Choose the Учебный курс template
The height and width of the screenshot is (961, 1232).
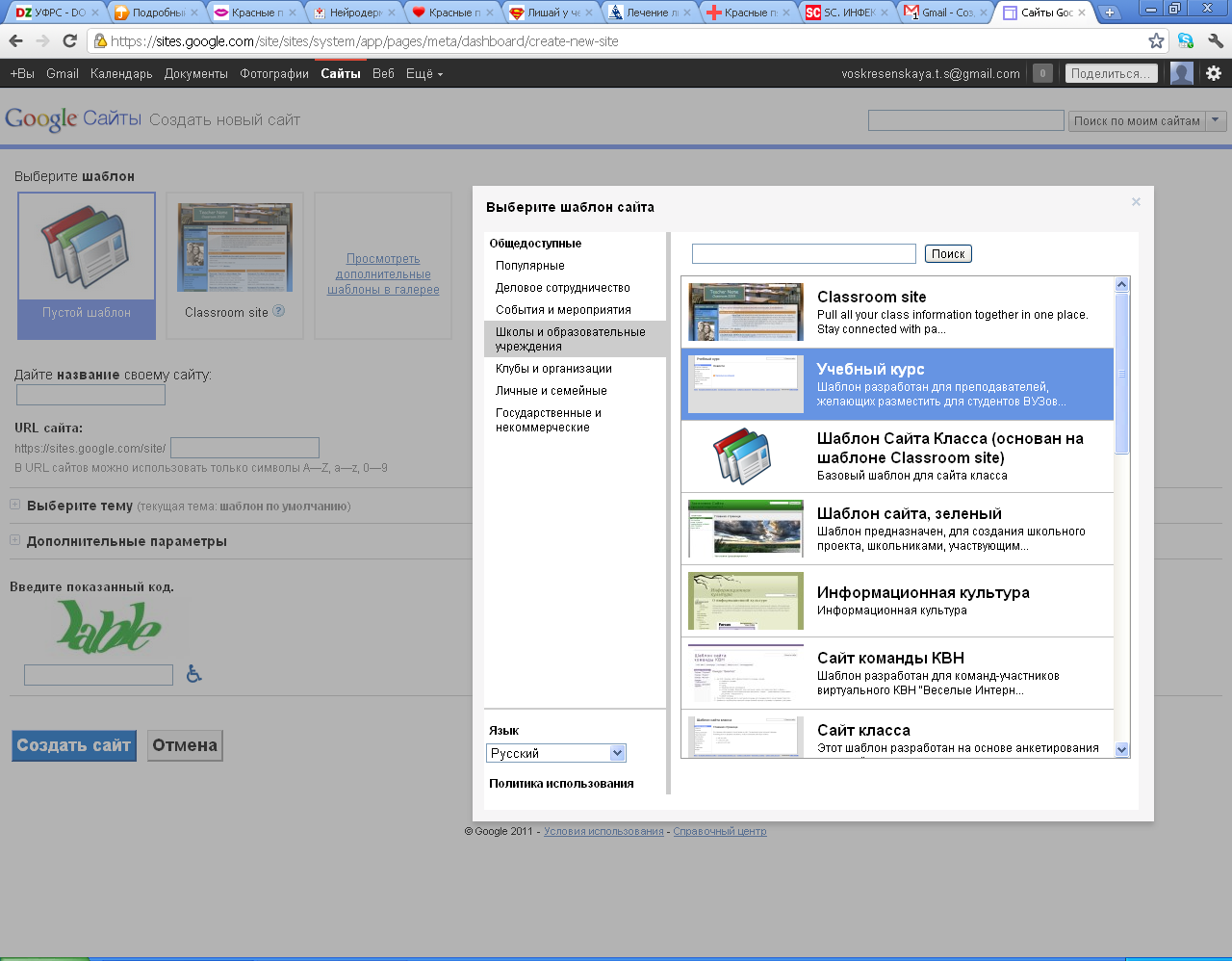(x=897, y=384)
